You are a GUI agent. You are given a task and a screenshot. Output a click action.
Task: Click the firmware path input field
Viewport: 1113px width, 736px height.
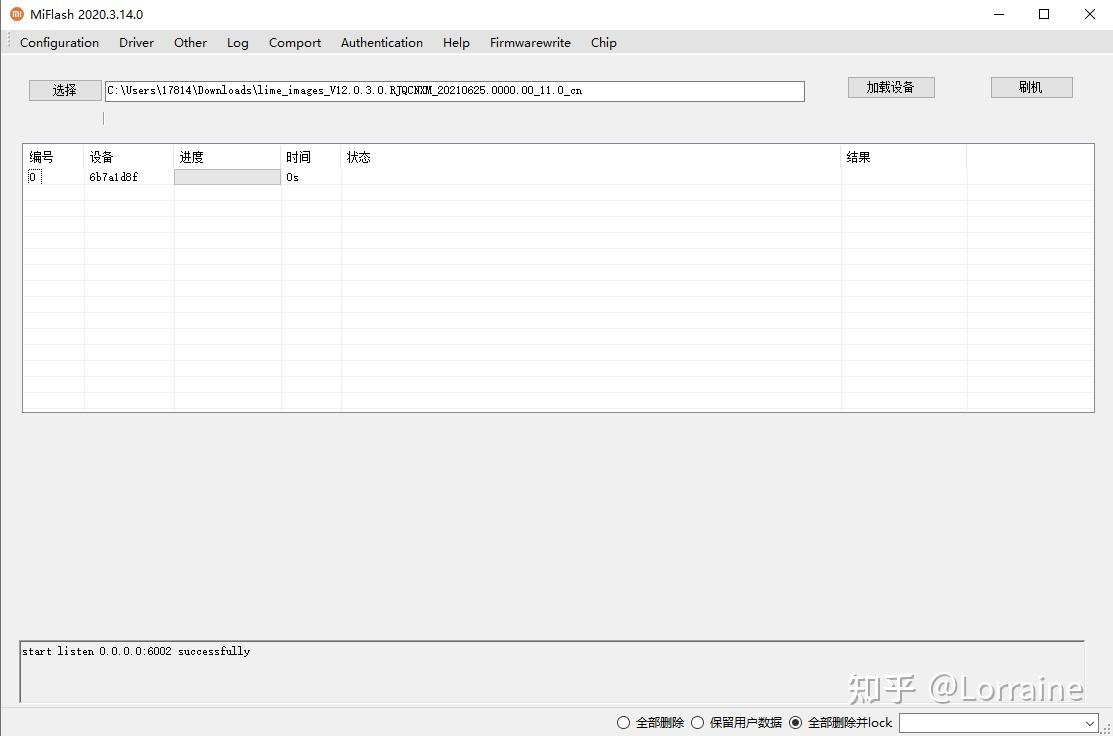point(454,91)
